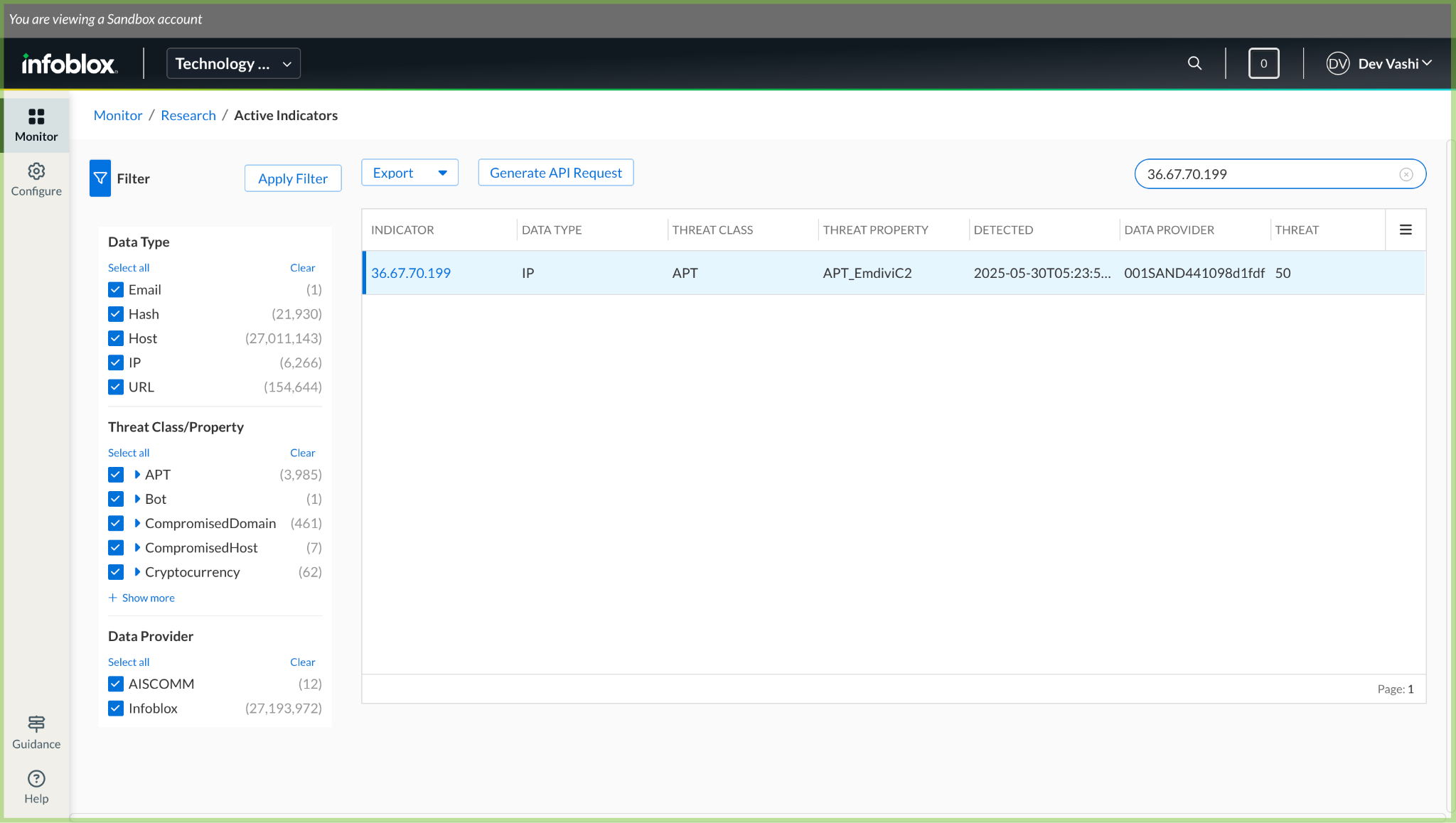
Task: Open the table column menu icon
Action: click(x=1406, y=230)
